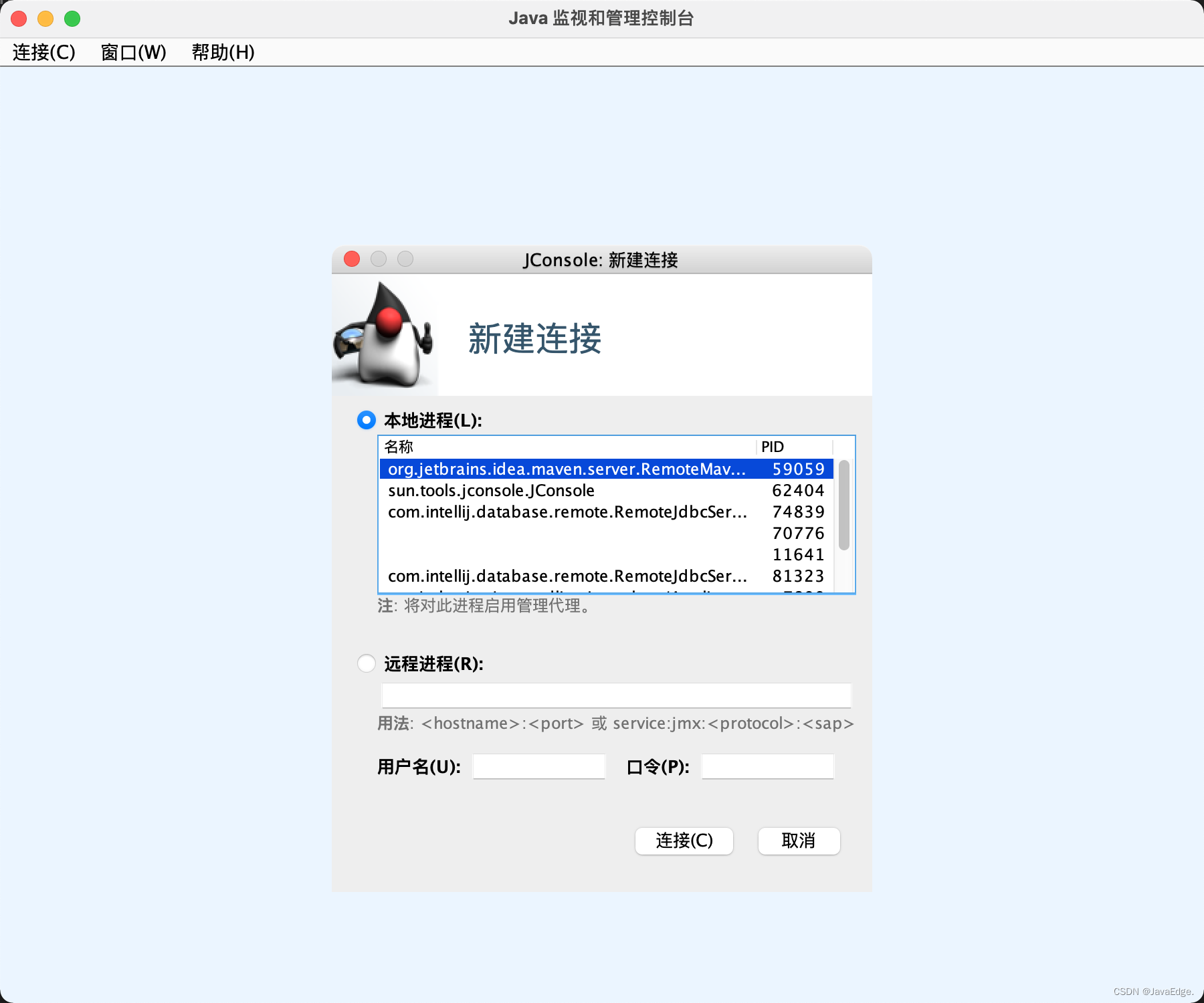Select the RemoteJdbcSer process with PID 74839

pyautogui.click(x=607, y=512)
